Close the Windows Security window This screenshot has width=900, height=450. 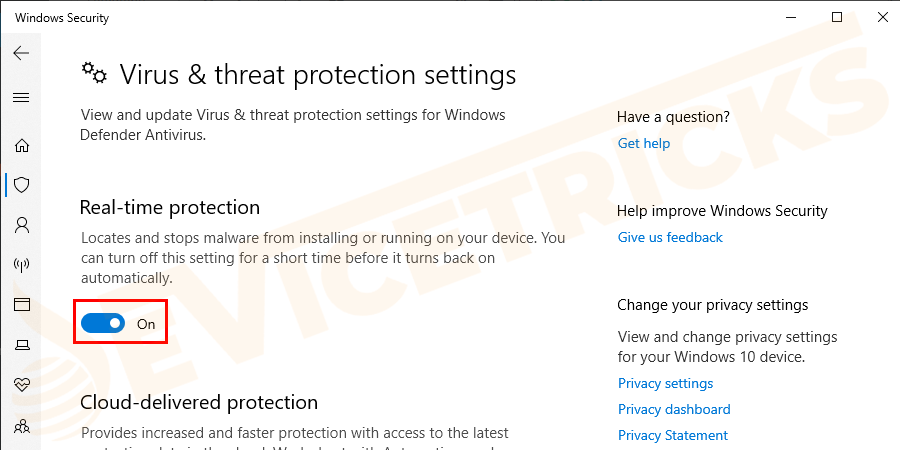[883, 17]
